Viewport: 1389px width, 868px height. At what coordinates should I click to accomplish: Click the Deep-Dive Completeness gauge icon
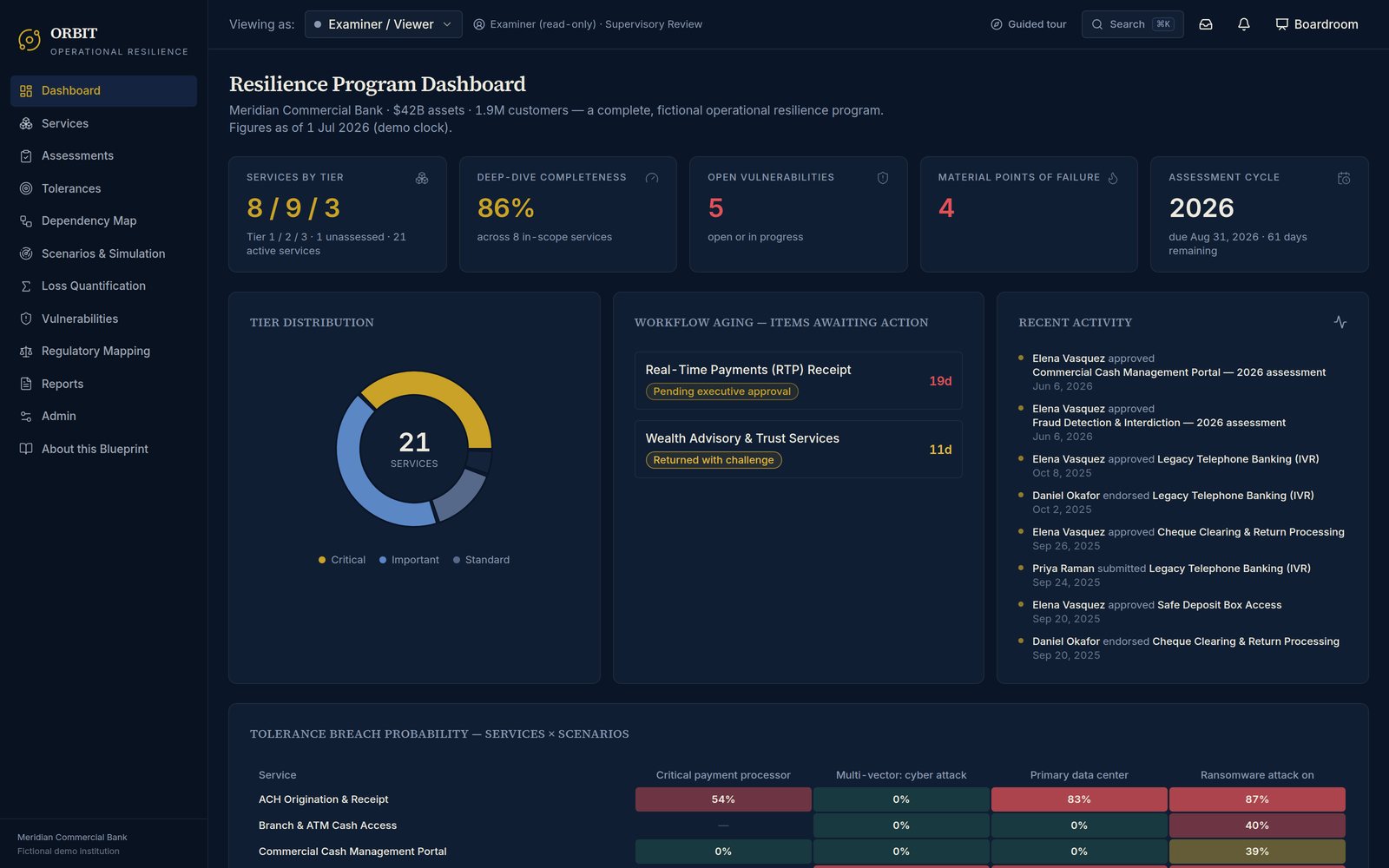tap(652, 178)
